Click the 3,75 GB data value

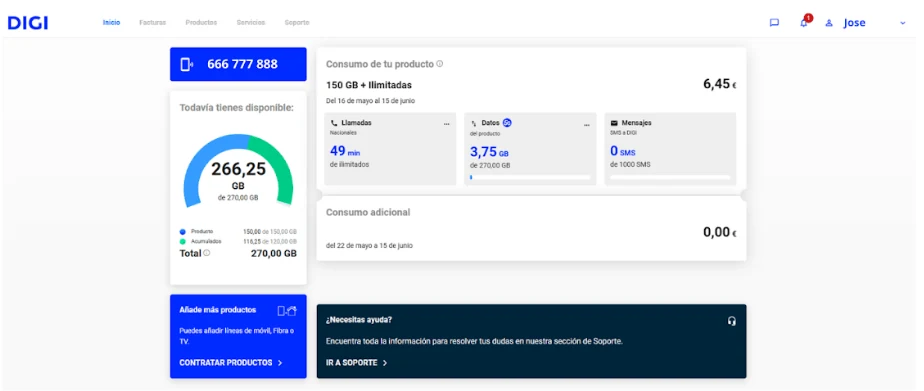(x=489, y=152)
